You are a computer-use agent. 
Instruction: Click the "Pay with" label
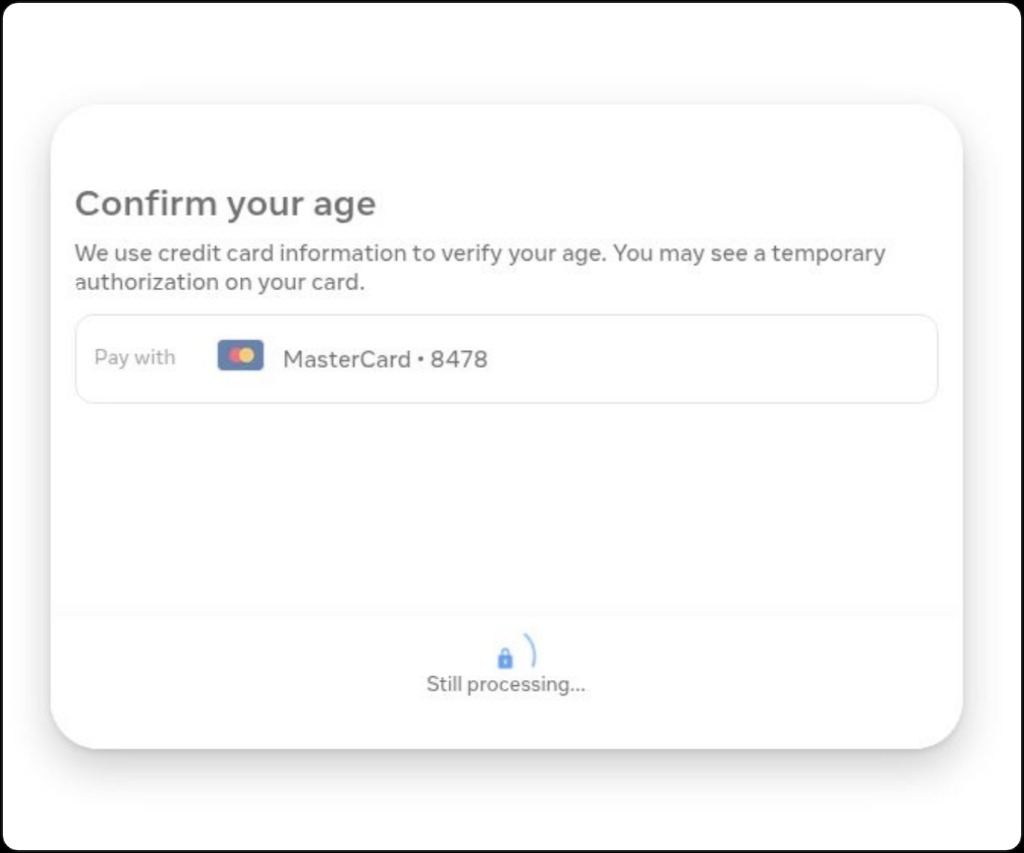135,357
